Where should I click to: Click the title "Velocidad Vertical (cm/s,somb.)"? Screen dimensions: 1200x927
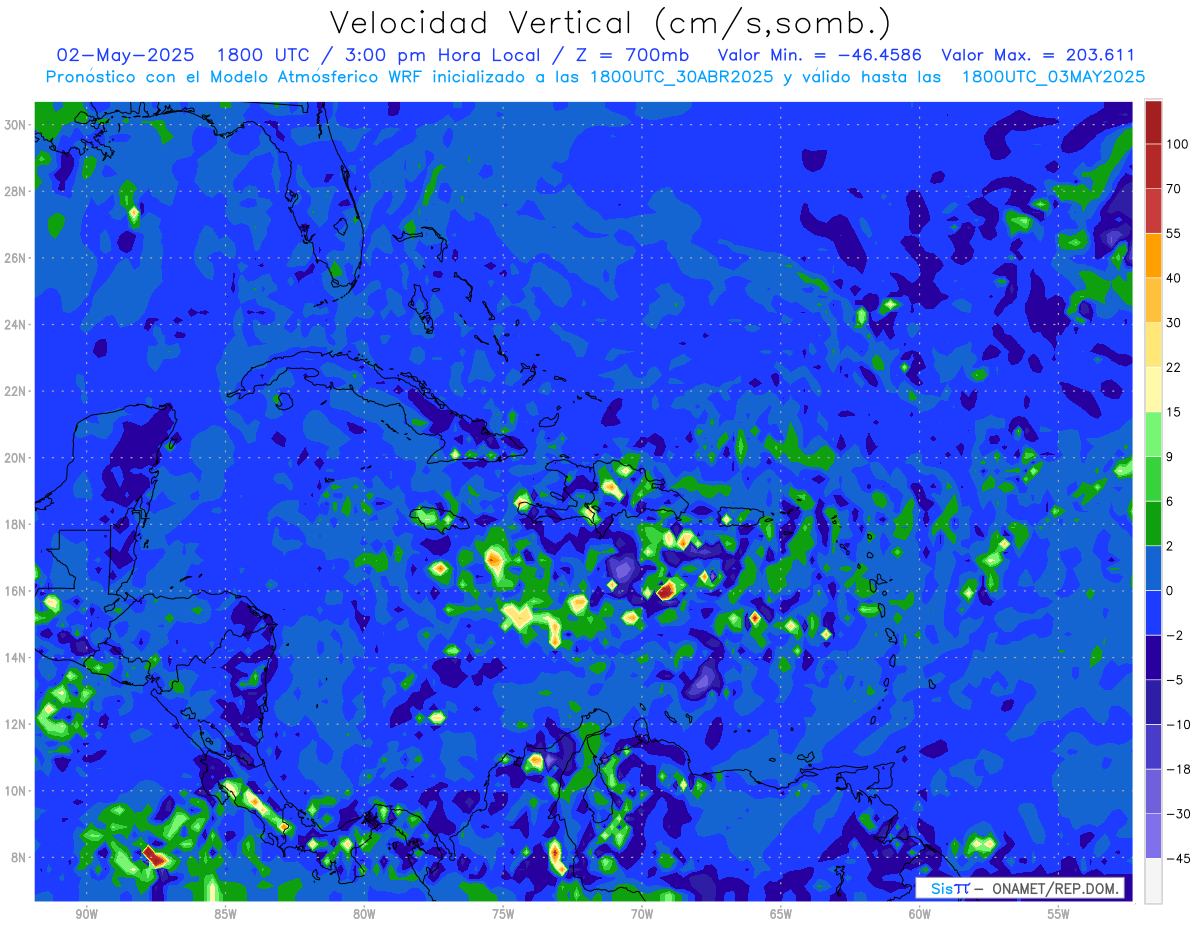[x=610, y=22]
